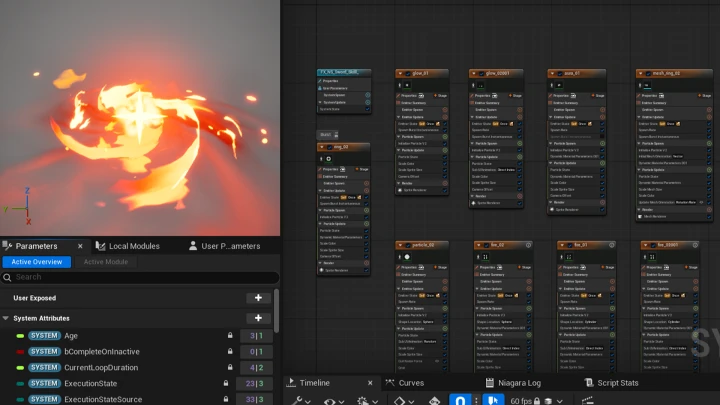Click the diamond keyframe icon in Timeline toolbar
Image resolution: width=720 pixels, height=405 pixels.
point(399,400)
